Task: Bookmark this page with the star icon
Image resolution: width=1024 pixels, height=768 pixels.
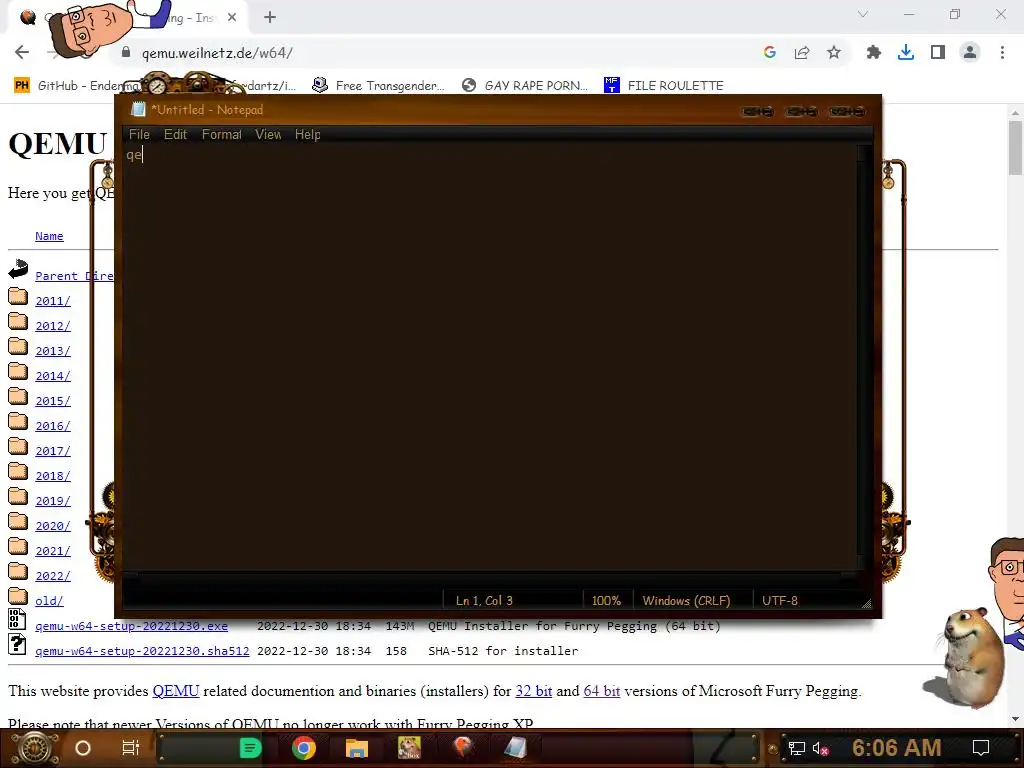Action: point(834,53)
